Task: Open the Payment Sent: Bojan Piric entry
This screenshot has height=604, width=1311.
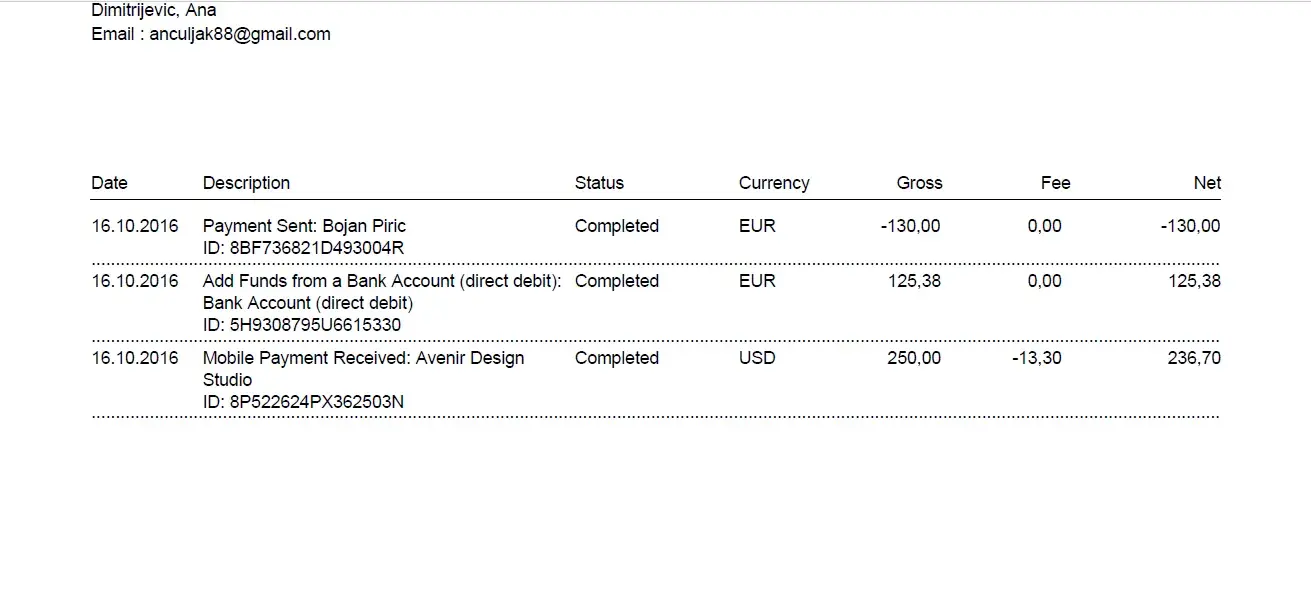Action: pyautogui.click(x=304, y=226)
